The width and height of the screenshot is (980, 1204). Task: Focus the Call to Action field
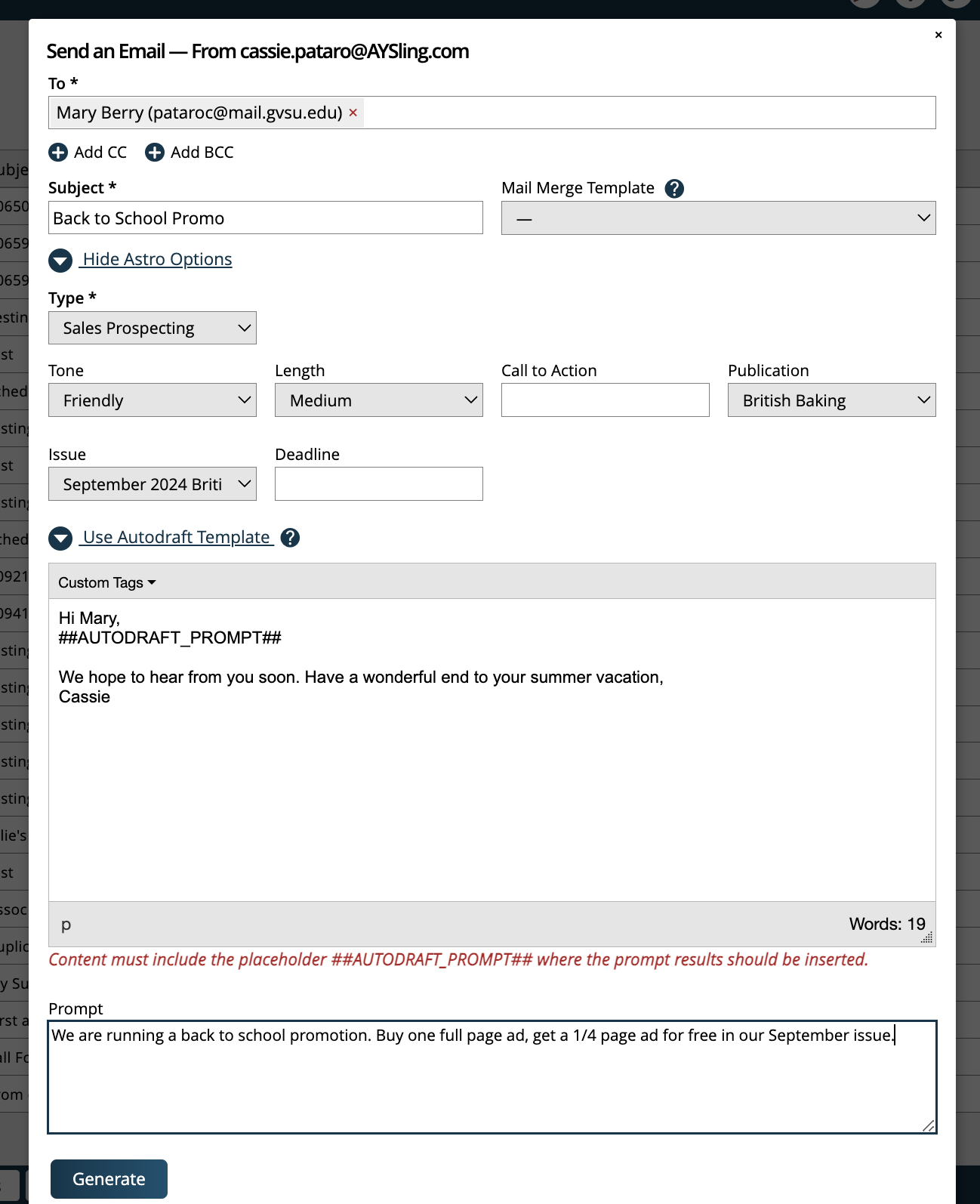point(606,400)
